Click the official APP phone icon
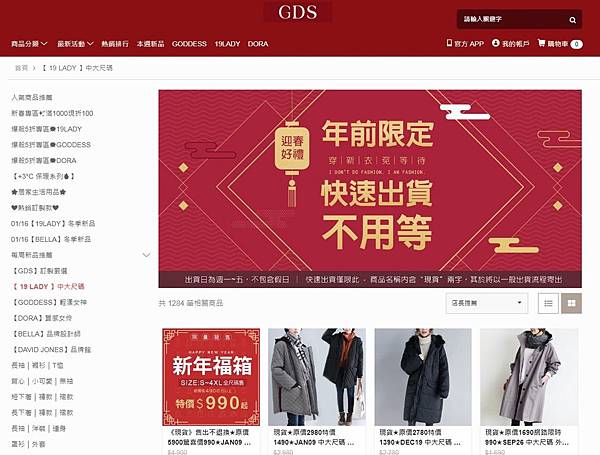Image resolution: width=600 pixels, height=455 pixels. pyautogui.click(x=449, y=43)
